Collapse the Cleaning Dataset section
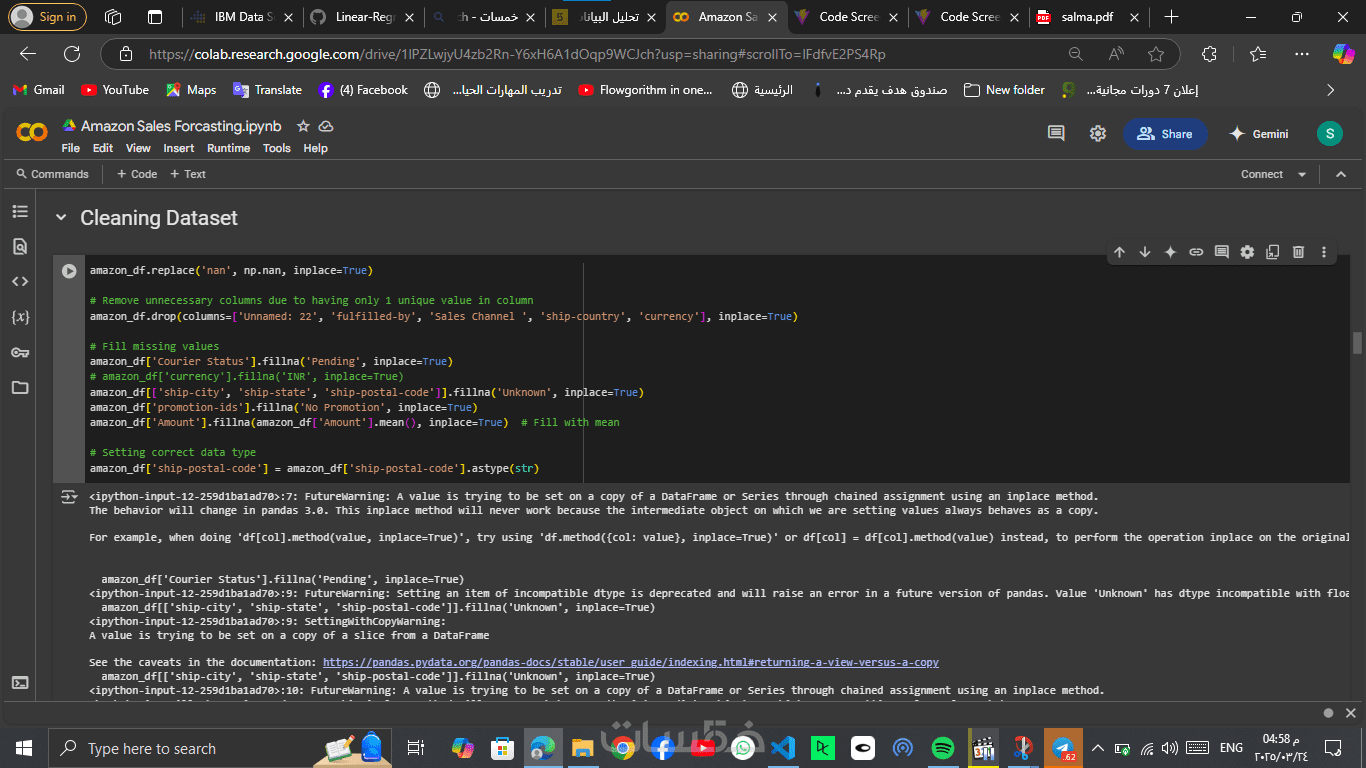The image size is (1366, 768). tap(61, 218)
